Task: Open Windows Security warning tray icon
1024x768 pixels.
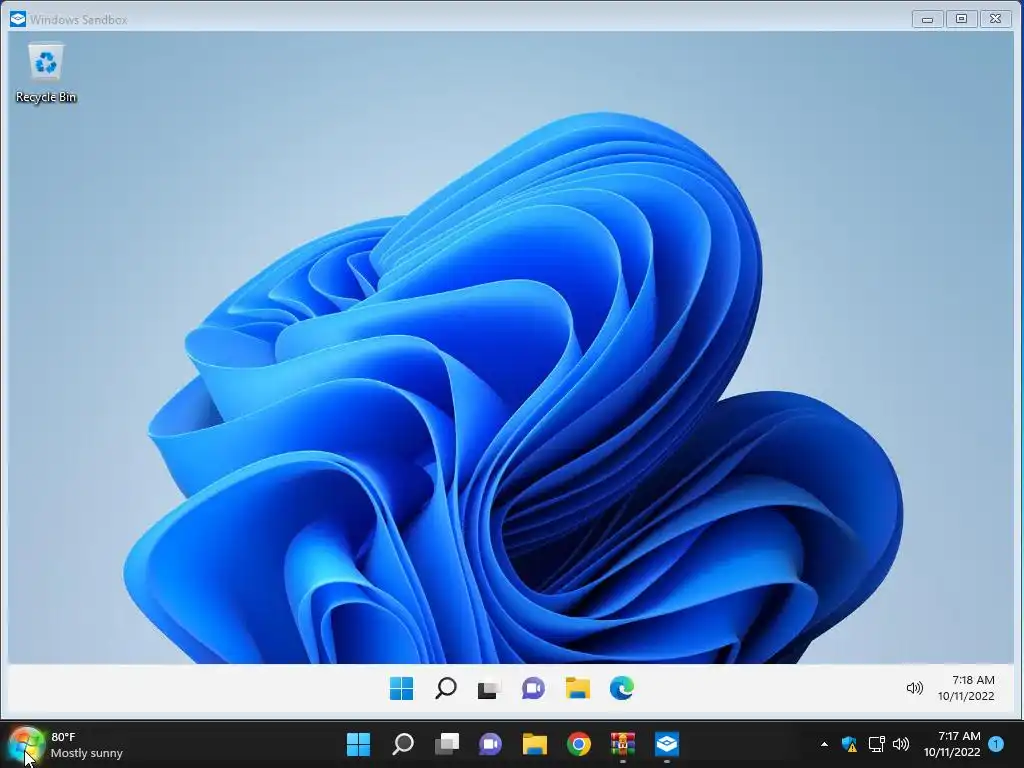Action: pyautogui.click(x=849, y=744)
